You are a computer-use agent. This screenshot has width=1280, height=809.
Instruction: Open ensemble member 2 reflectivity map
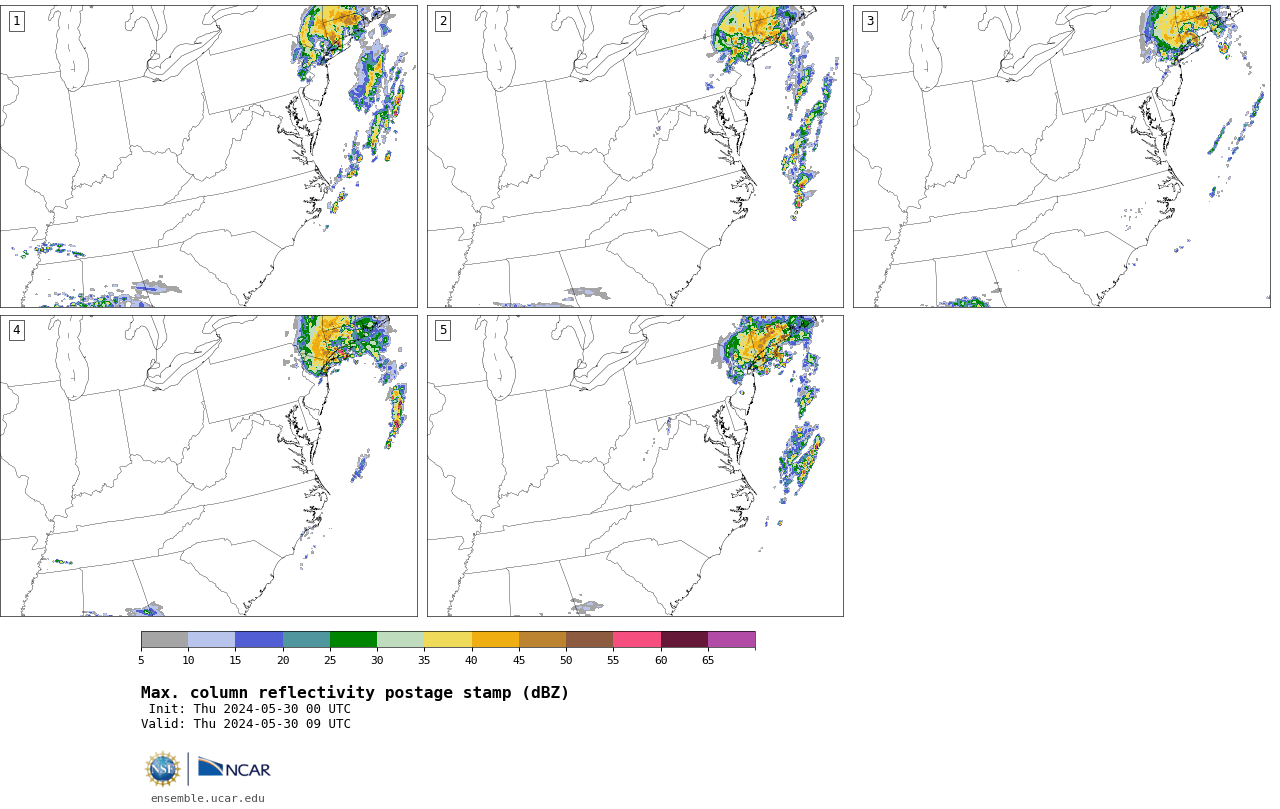(635, 156)
